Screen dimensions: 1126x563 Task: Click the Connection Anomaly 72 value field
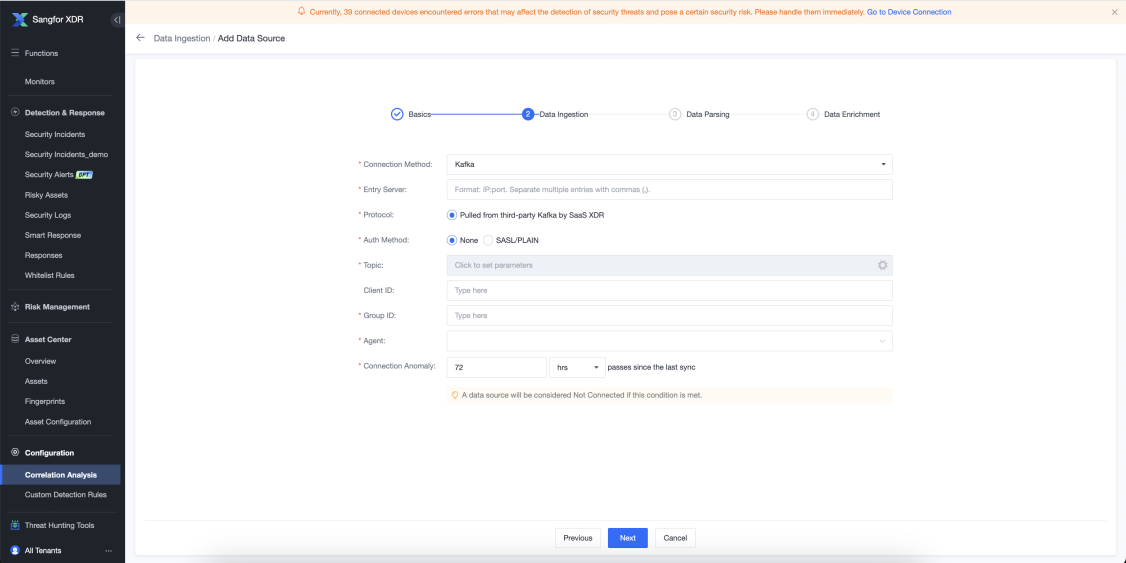[497, 367]
